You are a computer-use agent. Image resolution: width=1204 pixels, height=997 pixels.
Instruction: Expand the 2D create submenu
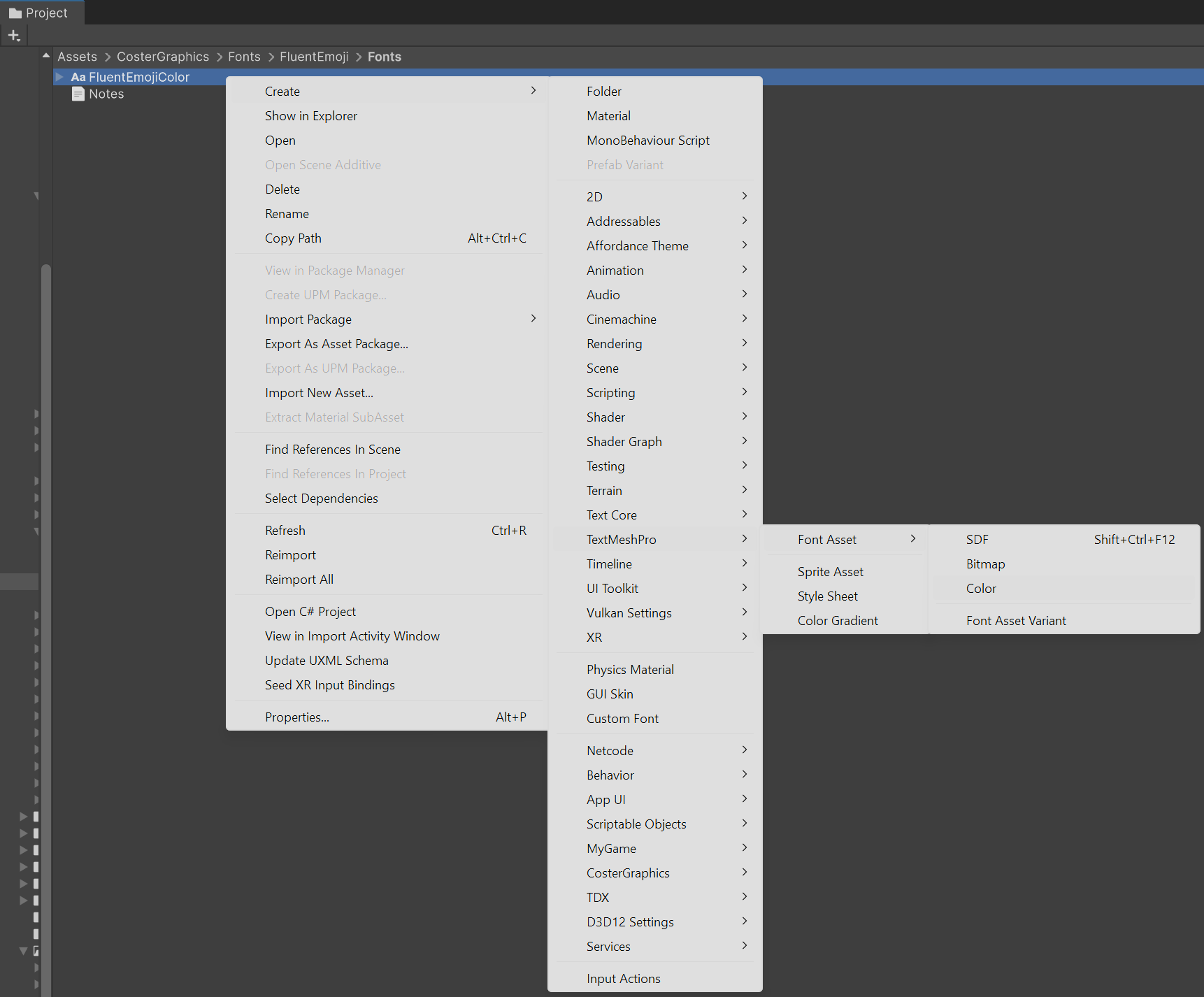(x=655, y=197)
